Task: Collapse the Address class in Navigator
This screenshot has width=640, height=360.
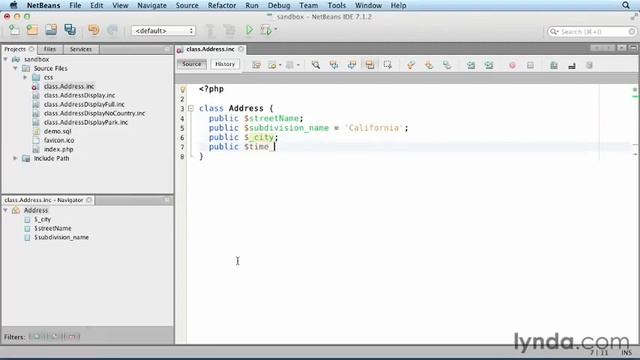Action: coord(6,210)
